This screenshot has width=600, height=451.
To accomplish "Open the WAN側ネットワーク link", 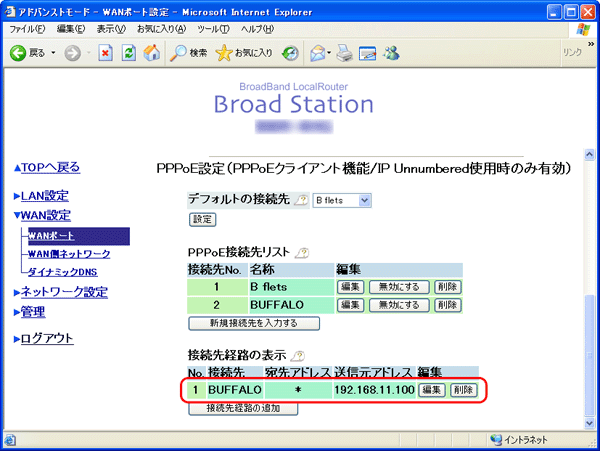I will (69, 254).
